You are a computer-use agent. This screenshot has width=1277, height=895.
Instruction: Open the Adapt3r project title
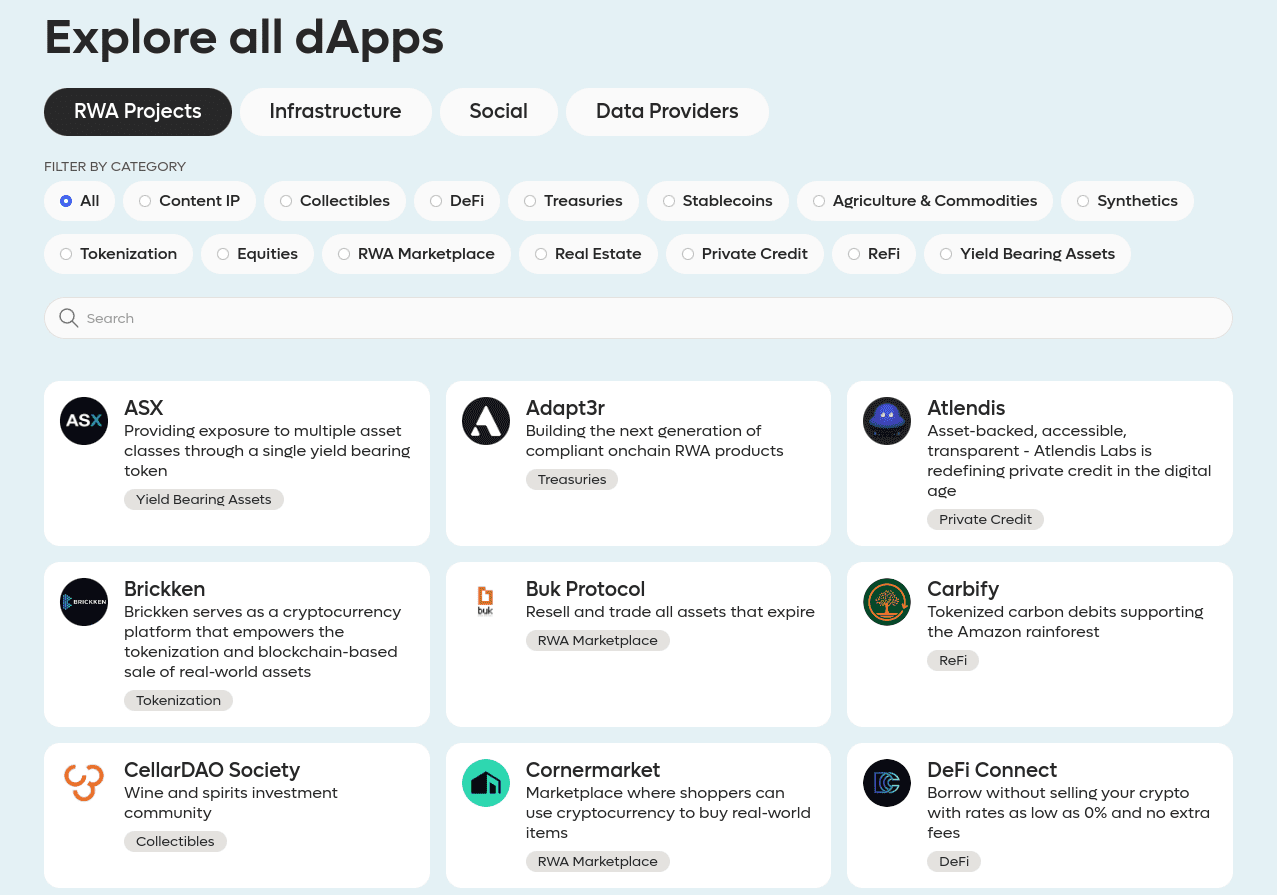point(565,408)
